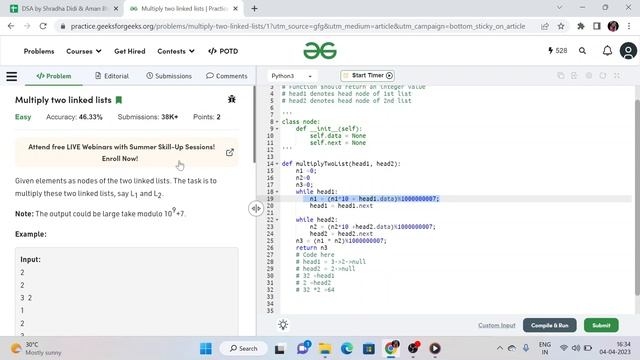Collapse the class node fold arrow on line 8
The height and width of the screenshot is (360, 640).
[x=277, y=122]
